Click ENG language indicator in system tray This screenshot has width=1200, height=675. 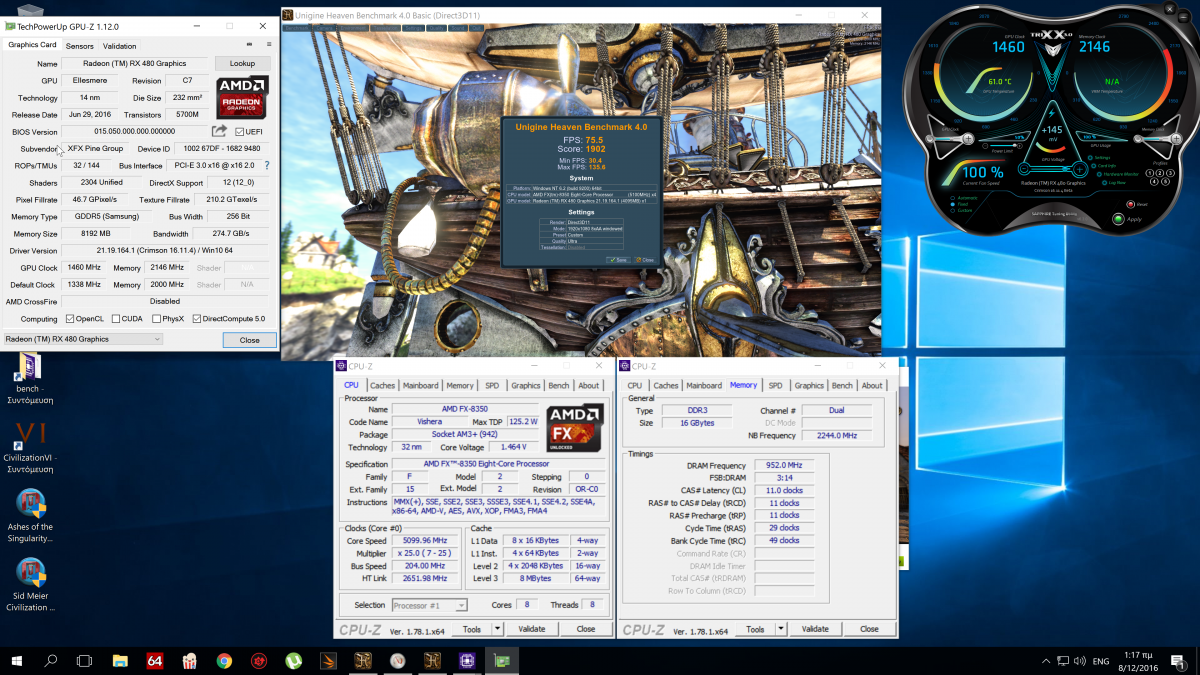pyautogui.click(x=1100, y=661)
